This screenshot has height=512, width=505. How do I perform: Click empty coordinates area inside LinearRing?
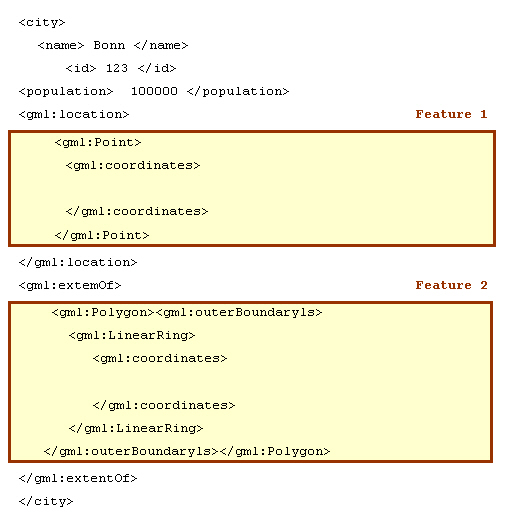251,382
